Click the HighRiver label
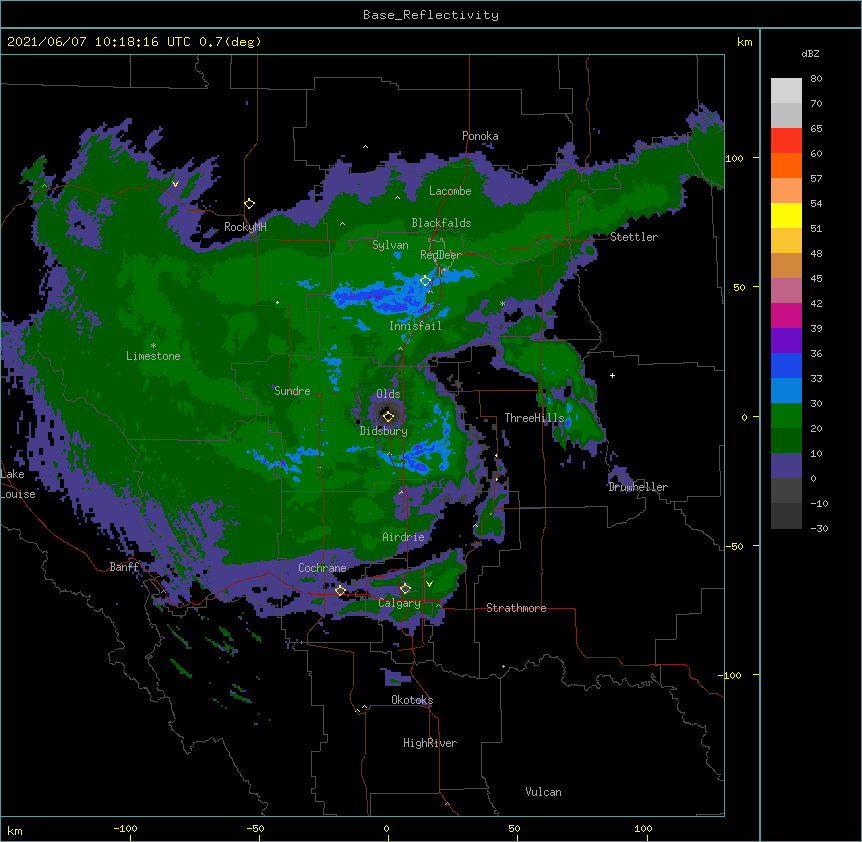The height and width of the screenshot is (842, 862). 430,743
